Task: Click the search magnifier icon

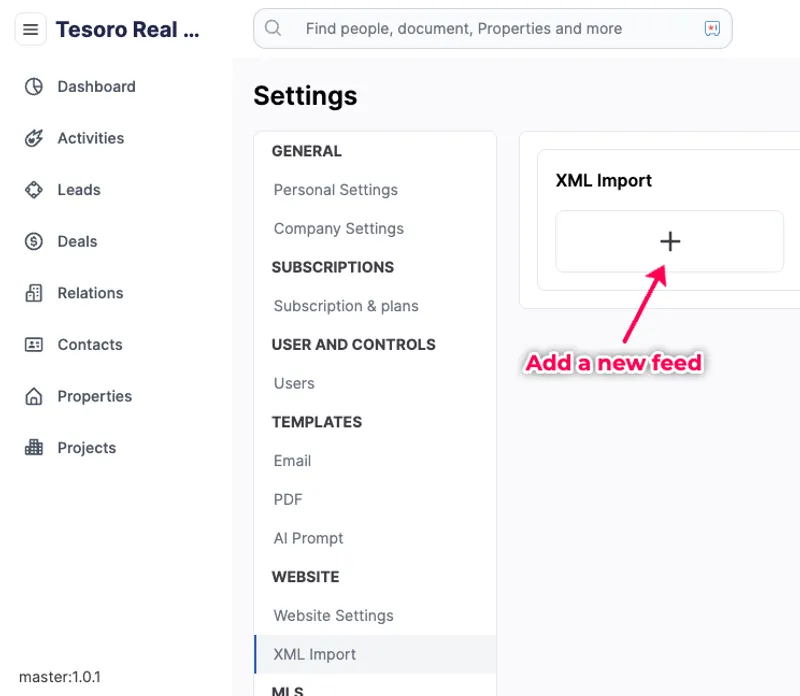Action: 273,29
